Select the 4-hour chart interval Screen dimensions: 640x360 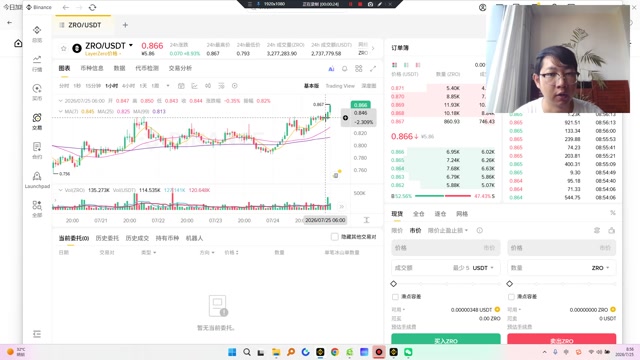129,86
